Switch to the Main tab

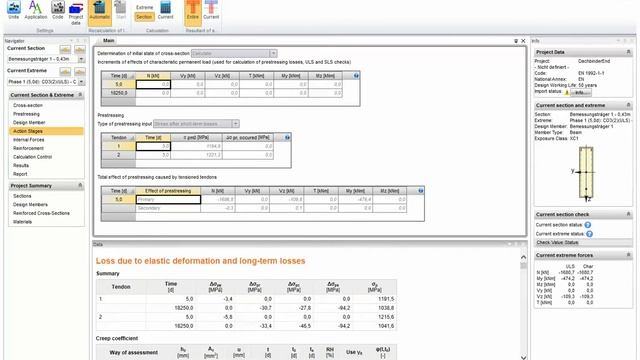108,40
